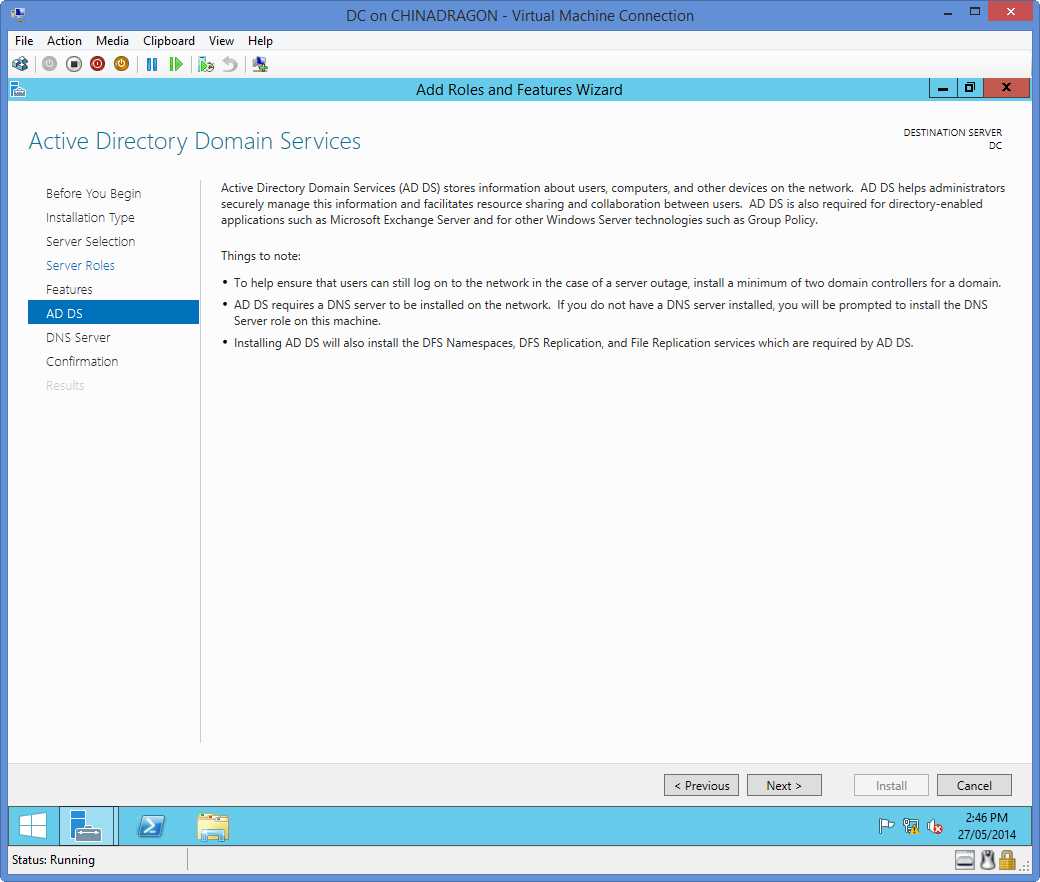Image resolution: width=1040 pixels, height=882 pixels.
Task: Turn off the virtual machine
Action: point(74,64)
